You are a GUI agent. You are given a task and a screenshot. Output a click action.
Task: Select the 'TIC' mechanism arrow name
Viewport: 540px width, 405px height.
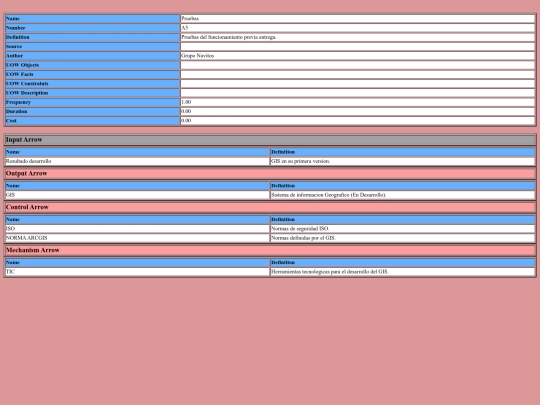(x=10, y=272)
